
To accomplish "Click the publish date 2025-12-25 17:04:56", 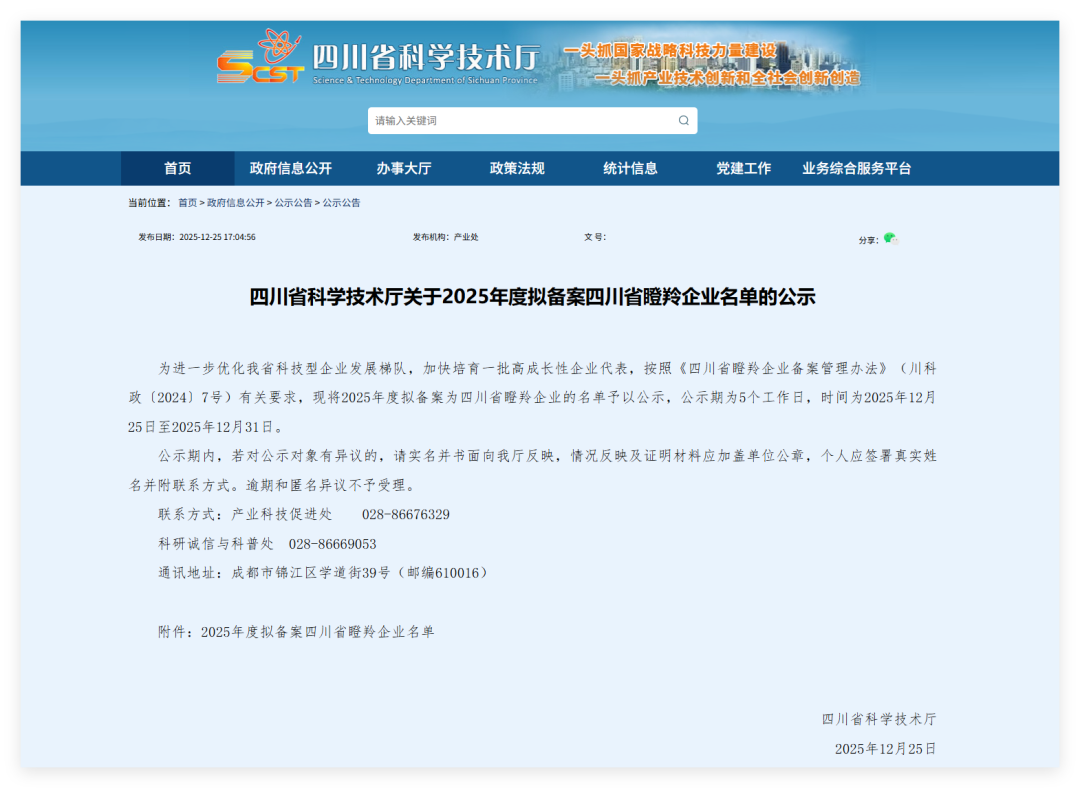I will pos(217,238).
